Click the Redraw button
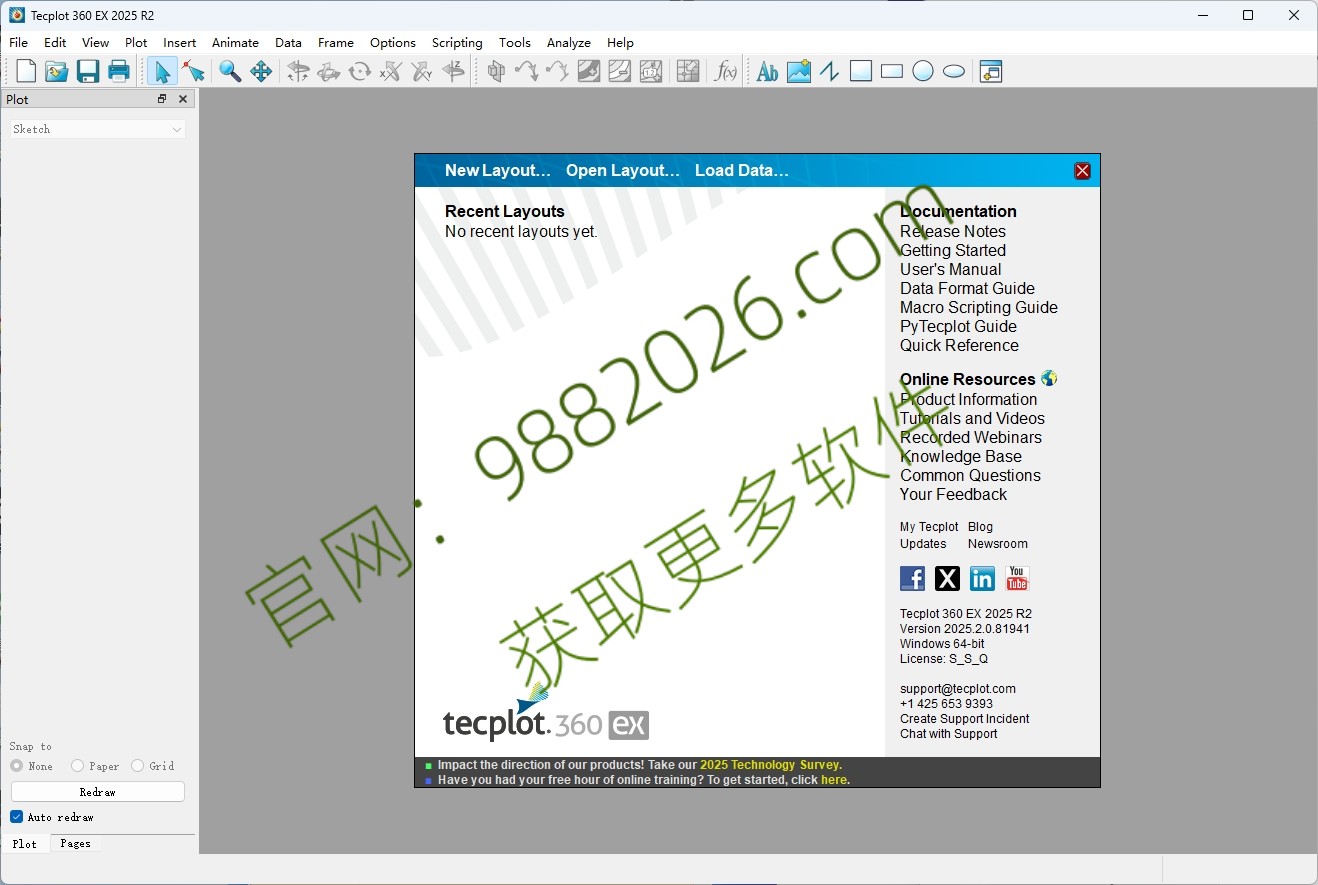Image resolution: width=1318 pixels, height=885 pixels. click(x=98, y=792)
